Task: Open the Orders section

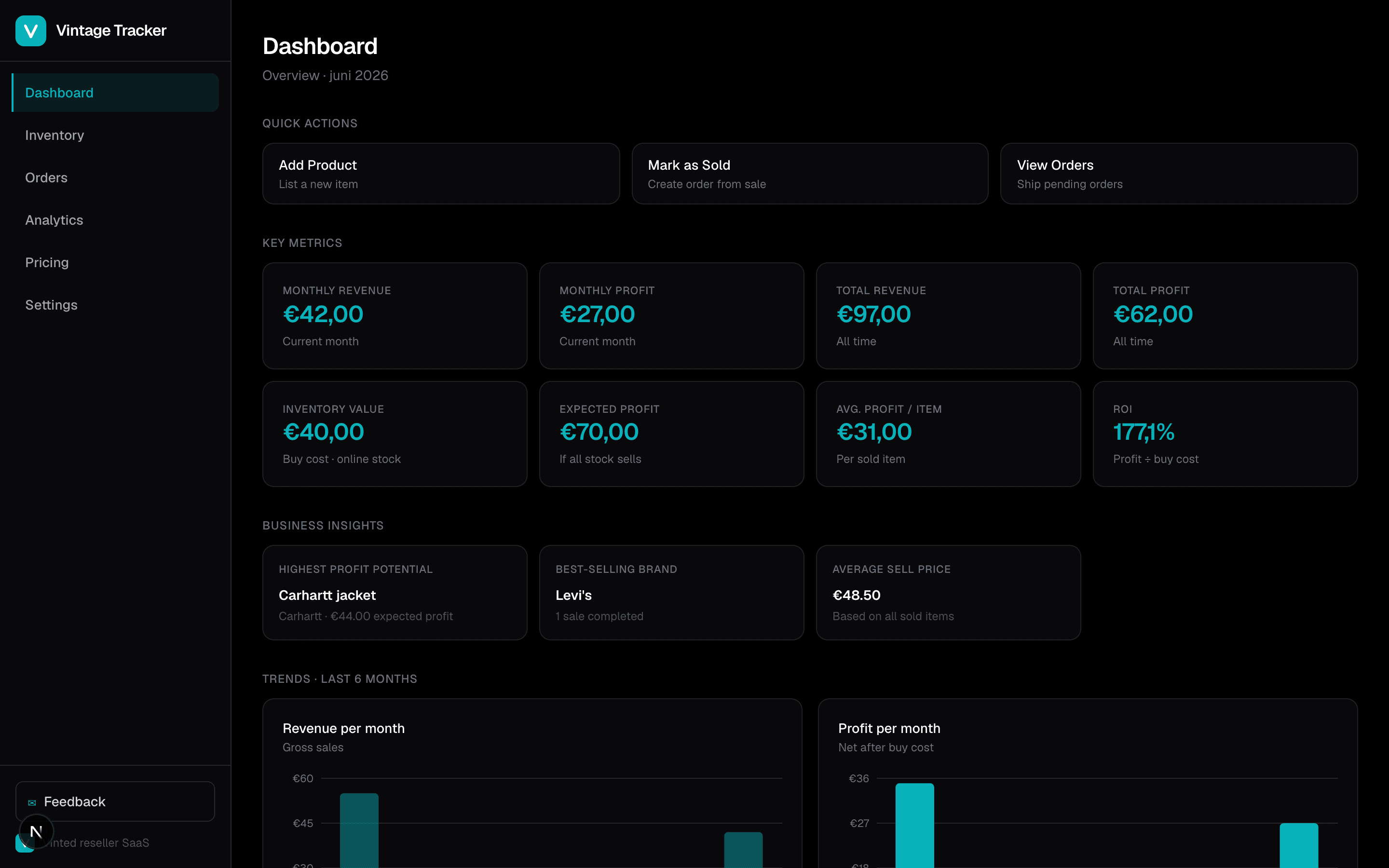Action: click(x=115, y=177)
